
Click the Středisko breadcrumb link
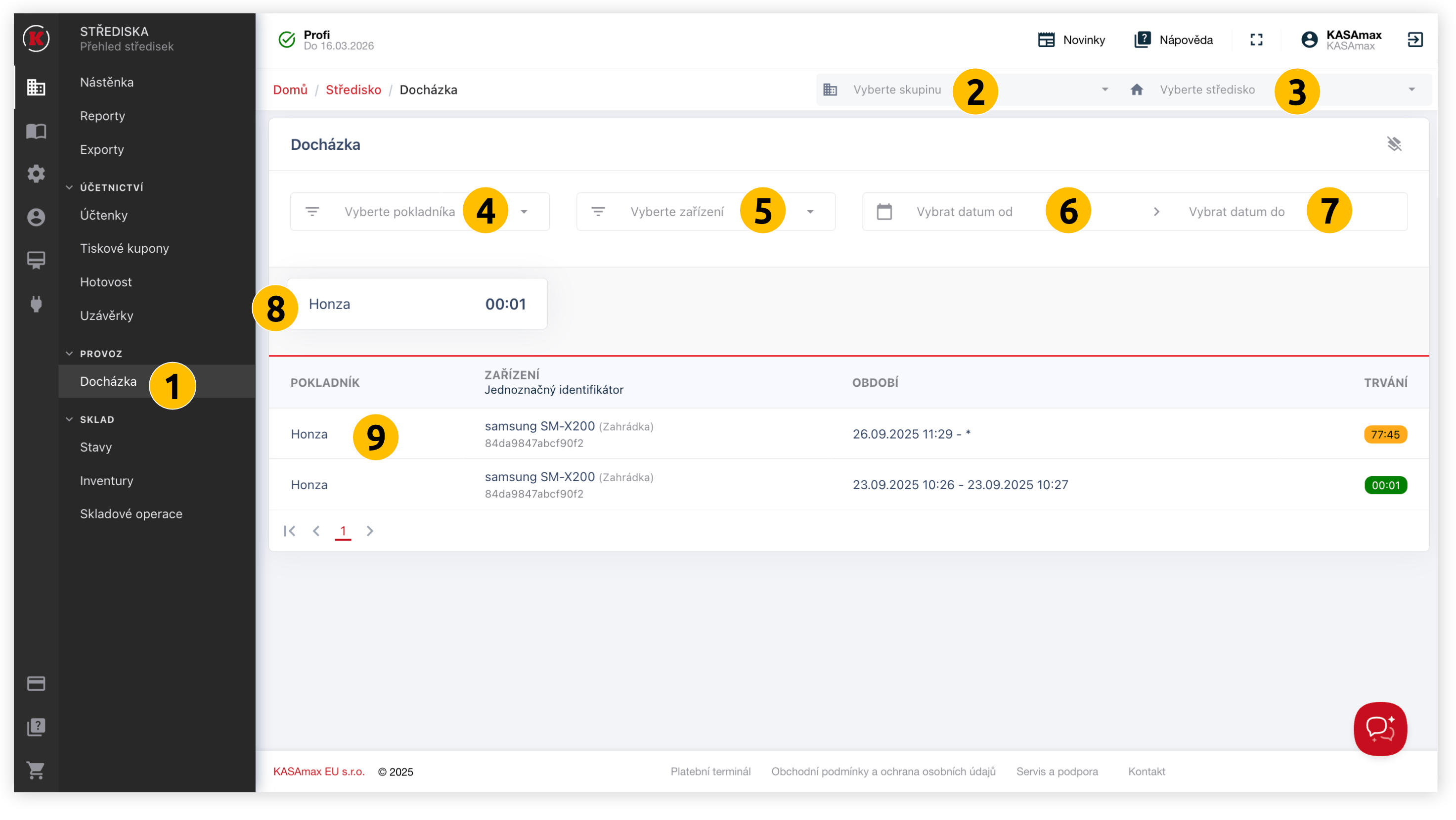click(x=353, y=90)
